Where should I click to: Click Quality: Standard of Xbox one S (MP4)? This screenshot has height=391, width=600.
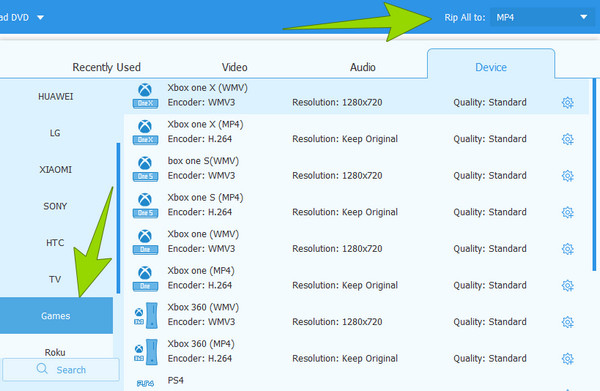point(490,212)
